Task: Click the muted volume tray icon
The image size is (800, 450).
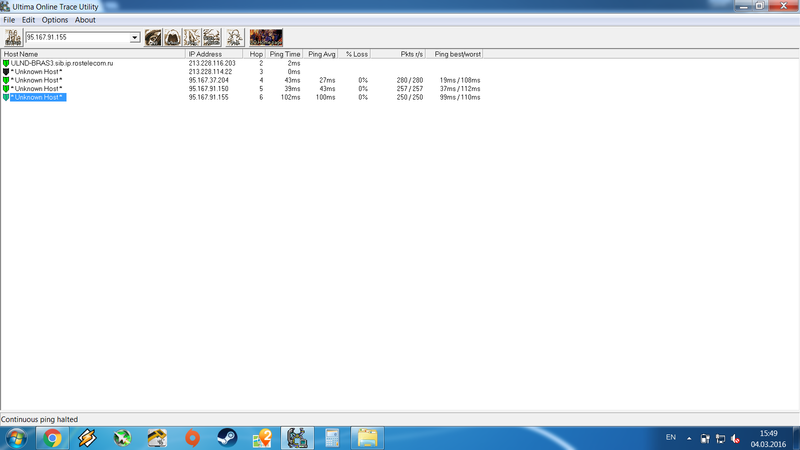Action: [735, 438]
